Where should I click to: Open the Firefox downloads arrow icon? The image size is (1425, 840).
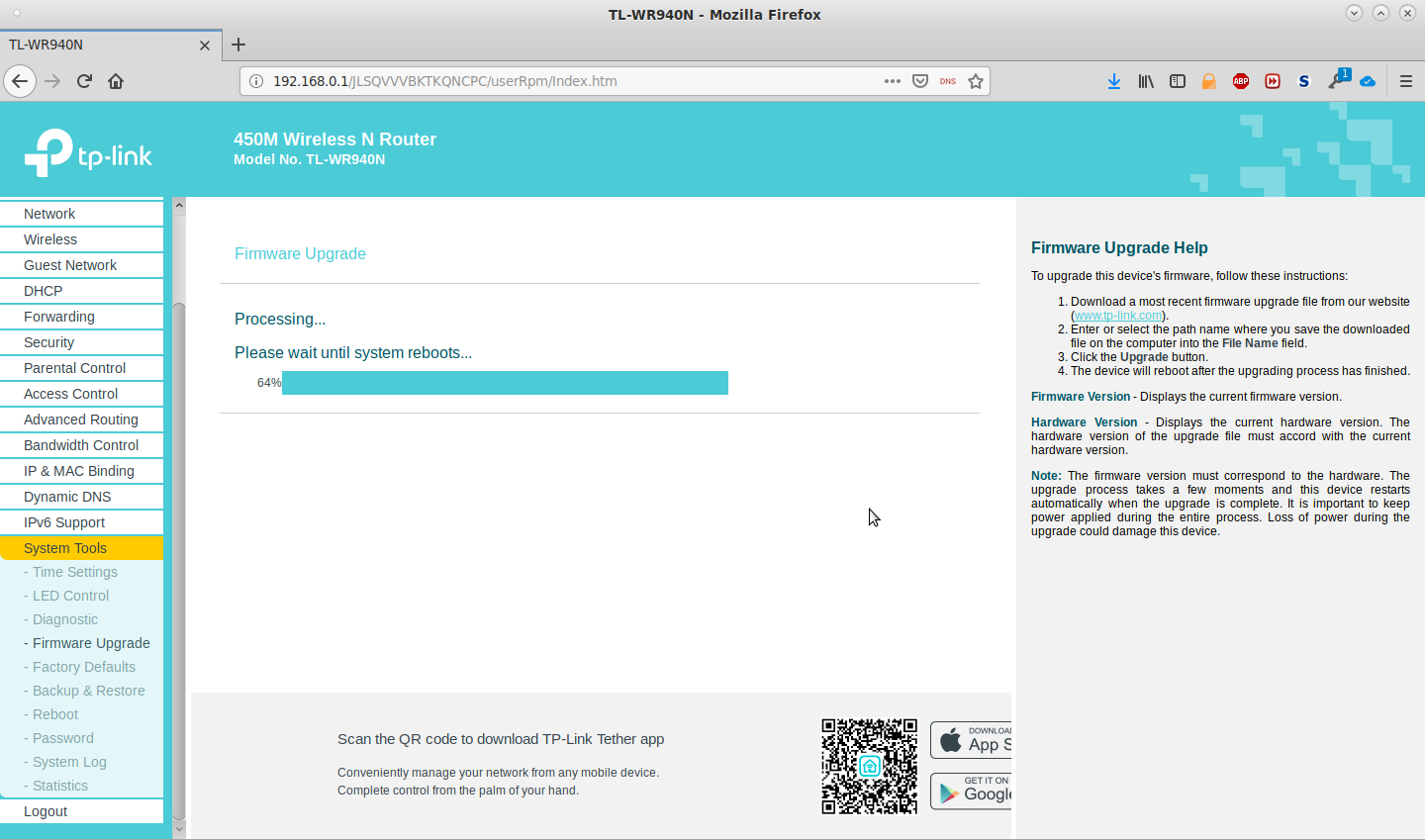click(x=1114, y=81)
